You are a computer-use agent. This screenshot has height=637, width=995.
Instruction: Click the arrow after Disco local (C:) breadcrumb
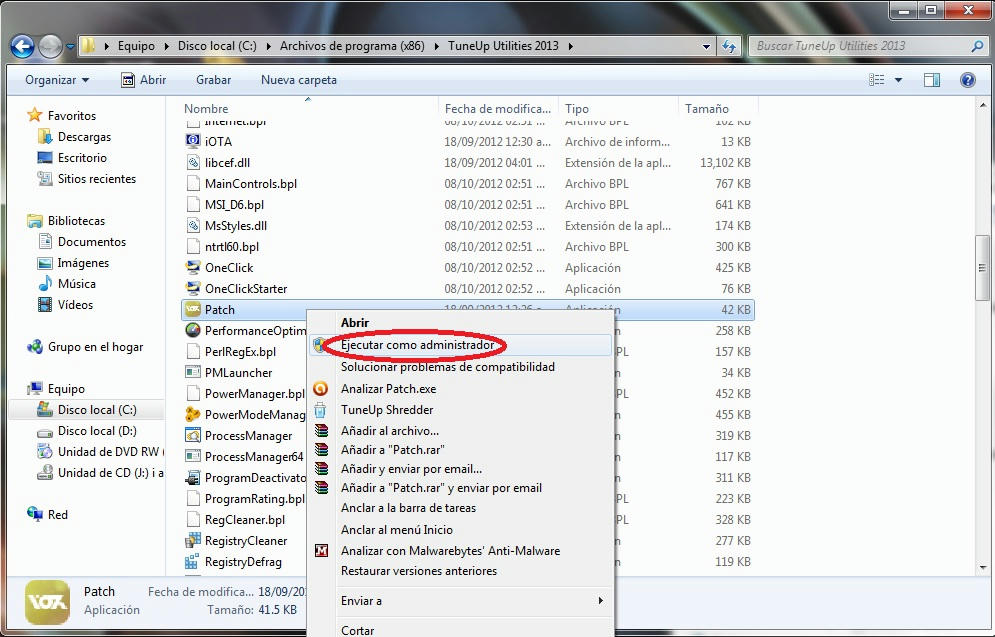[x=268, y=46]
